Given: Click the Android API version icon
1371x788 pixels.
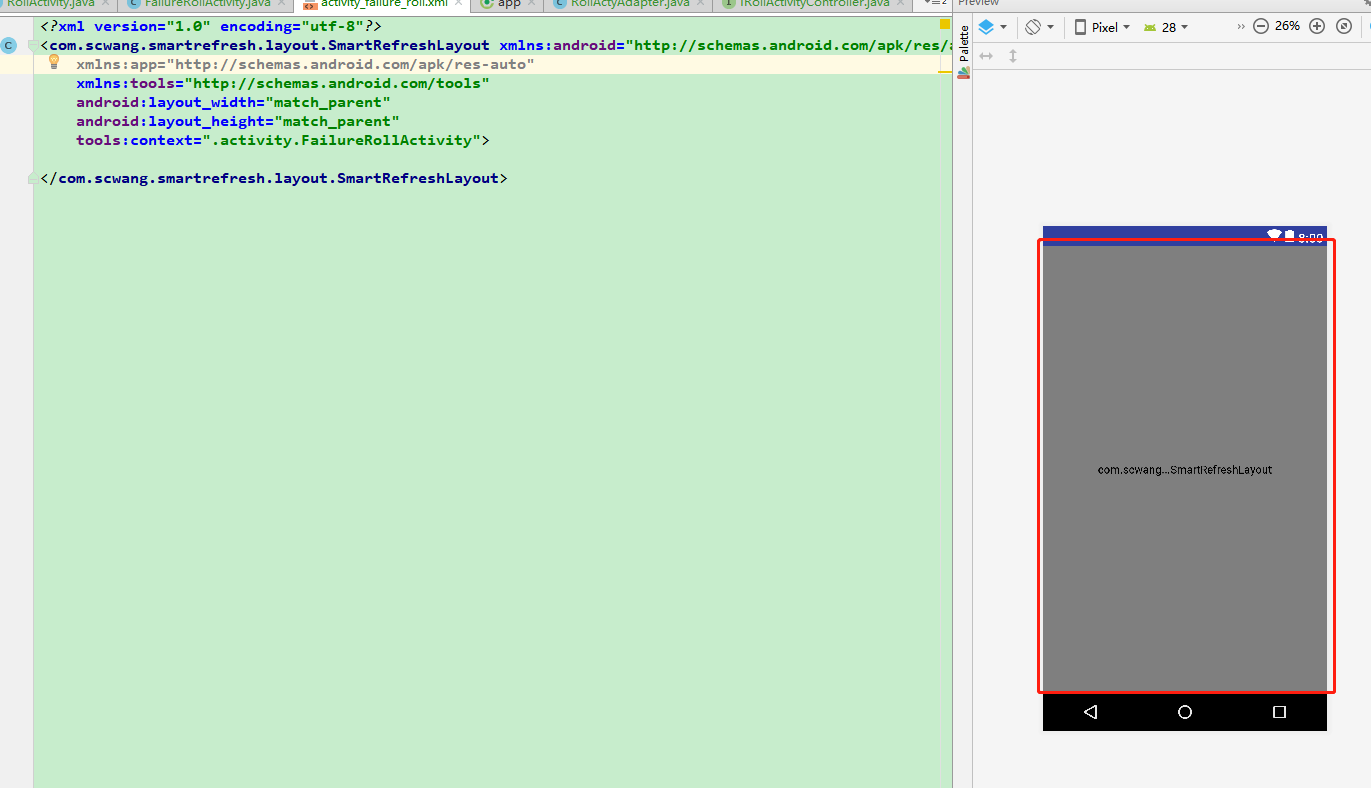Looking at the screenshot, I should click(x=1147, y=27).
